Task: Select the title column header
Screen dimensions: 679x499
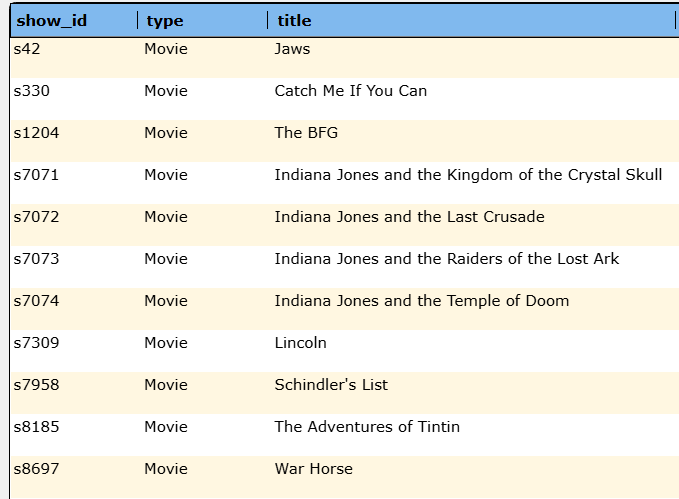Action: (x=295, y=20)
